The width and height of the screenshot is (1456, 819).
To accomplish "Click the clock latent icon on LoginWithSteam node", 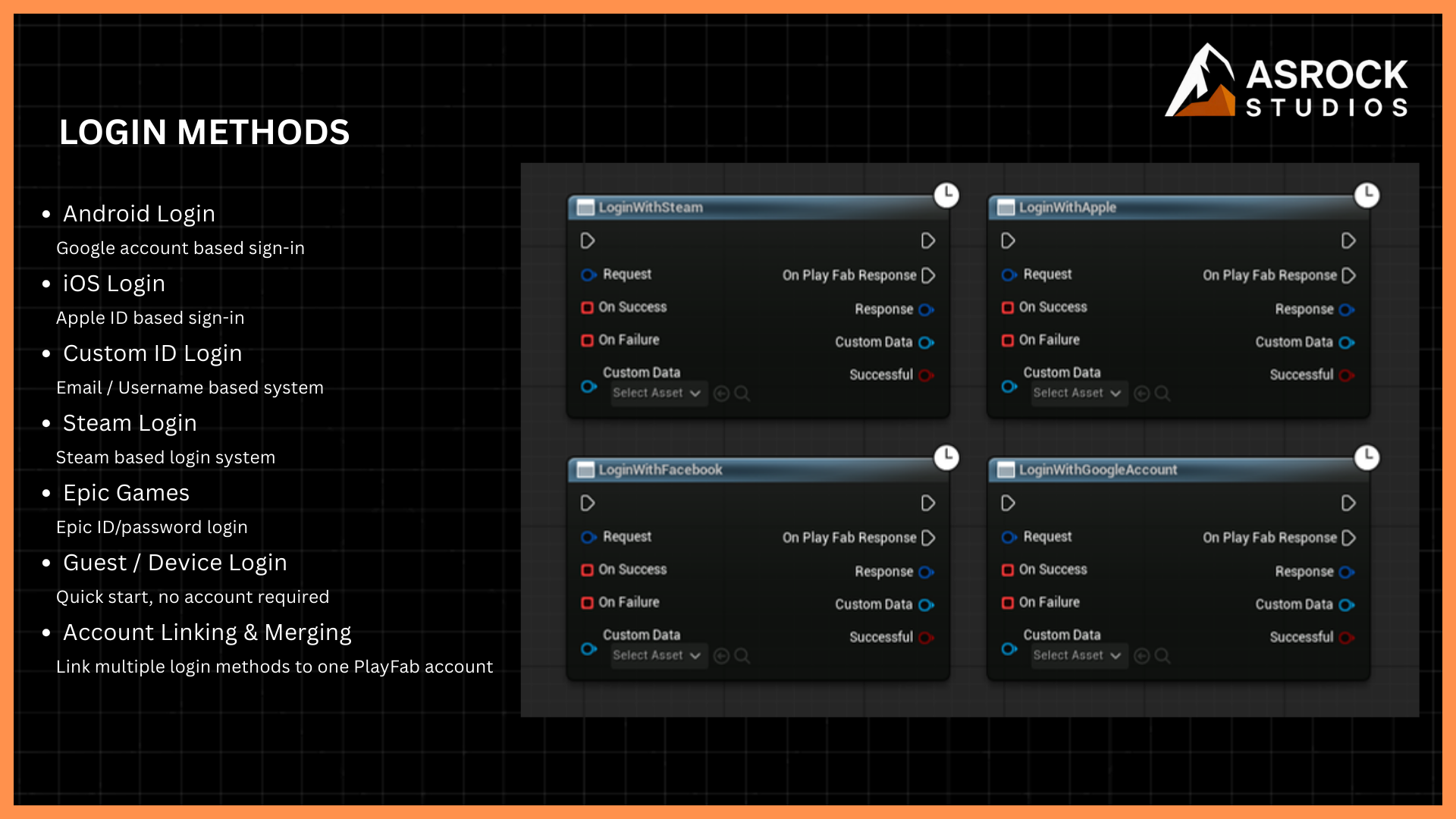I will 946,195.
